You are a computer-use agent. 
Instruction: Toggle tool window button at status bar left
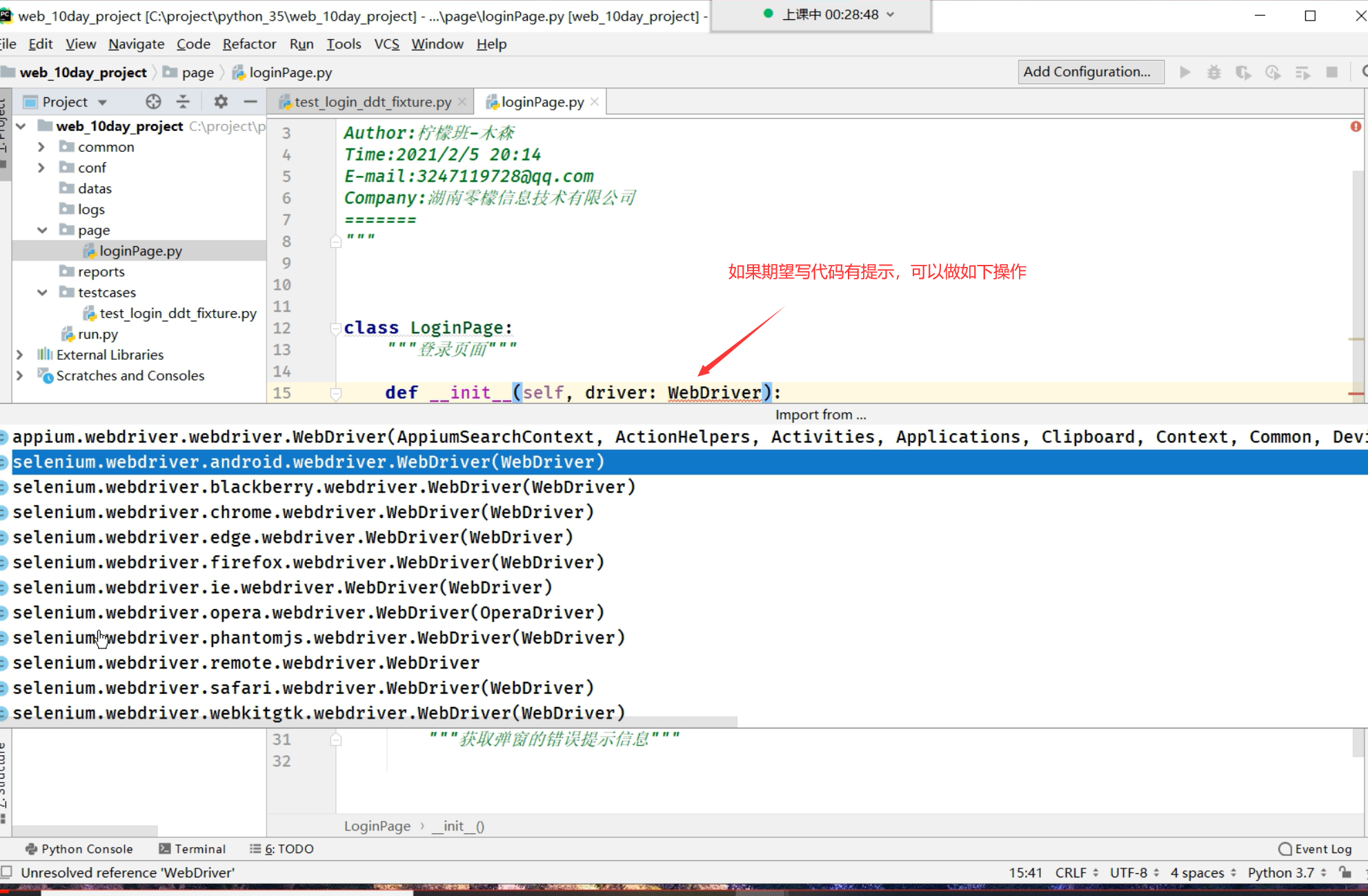pos(7,872)
